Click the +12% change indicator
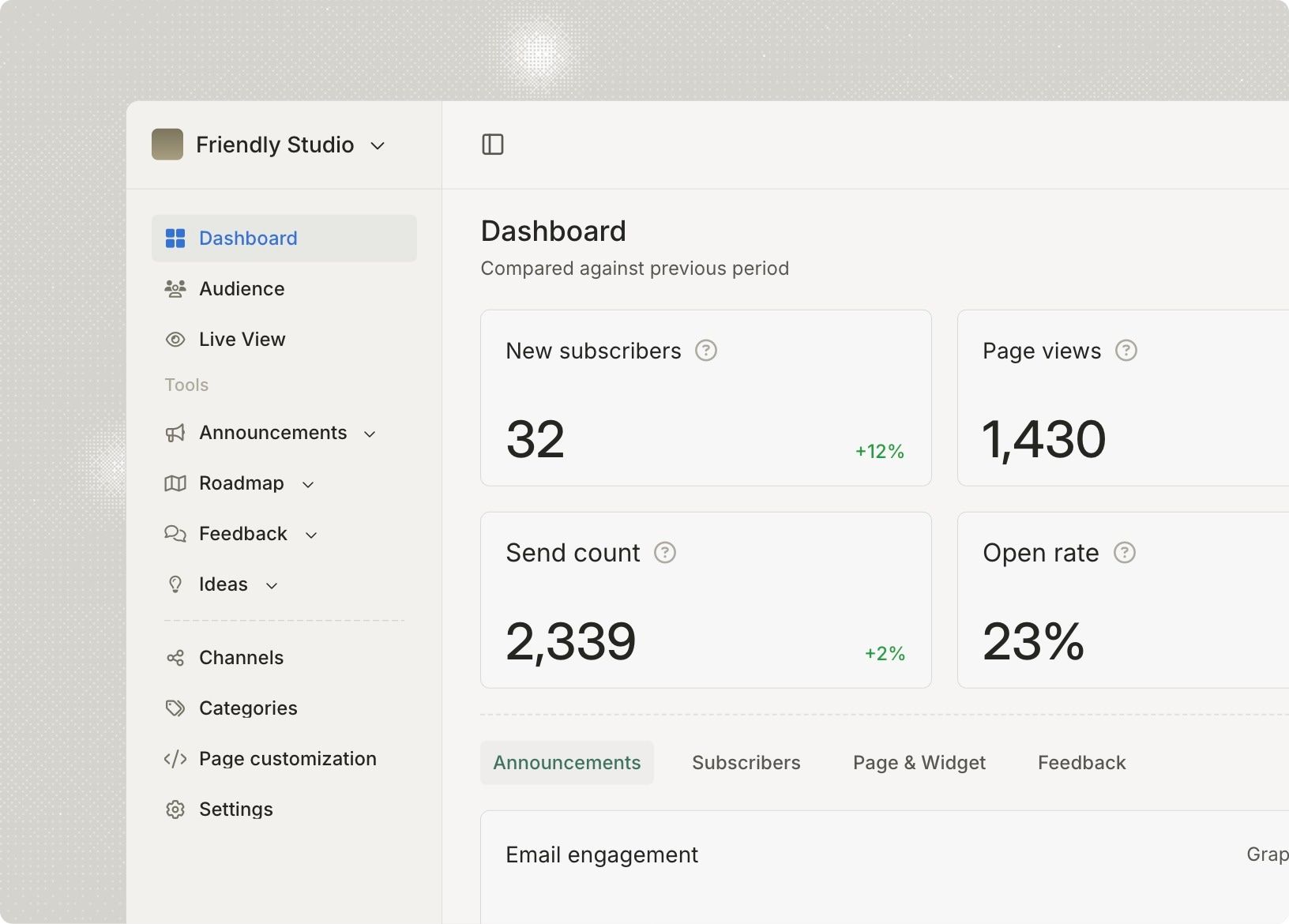Viewport: 1289px width, 924px height. pyautogui.click(x=880, y=452)
